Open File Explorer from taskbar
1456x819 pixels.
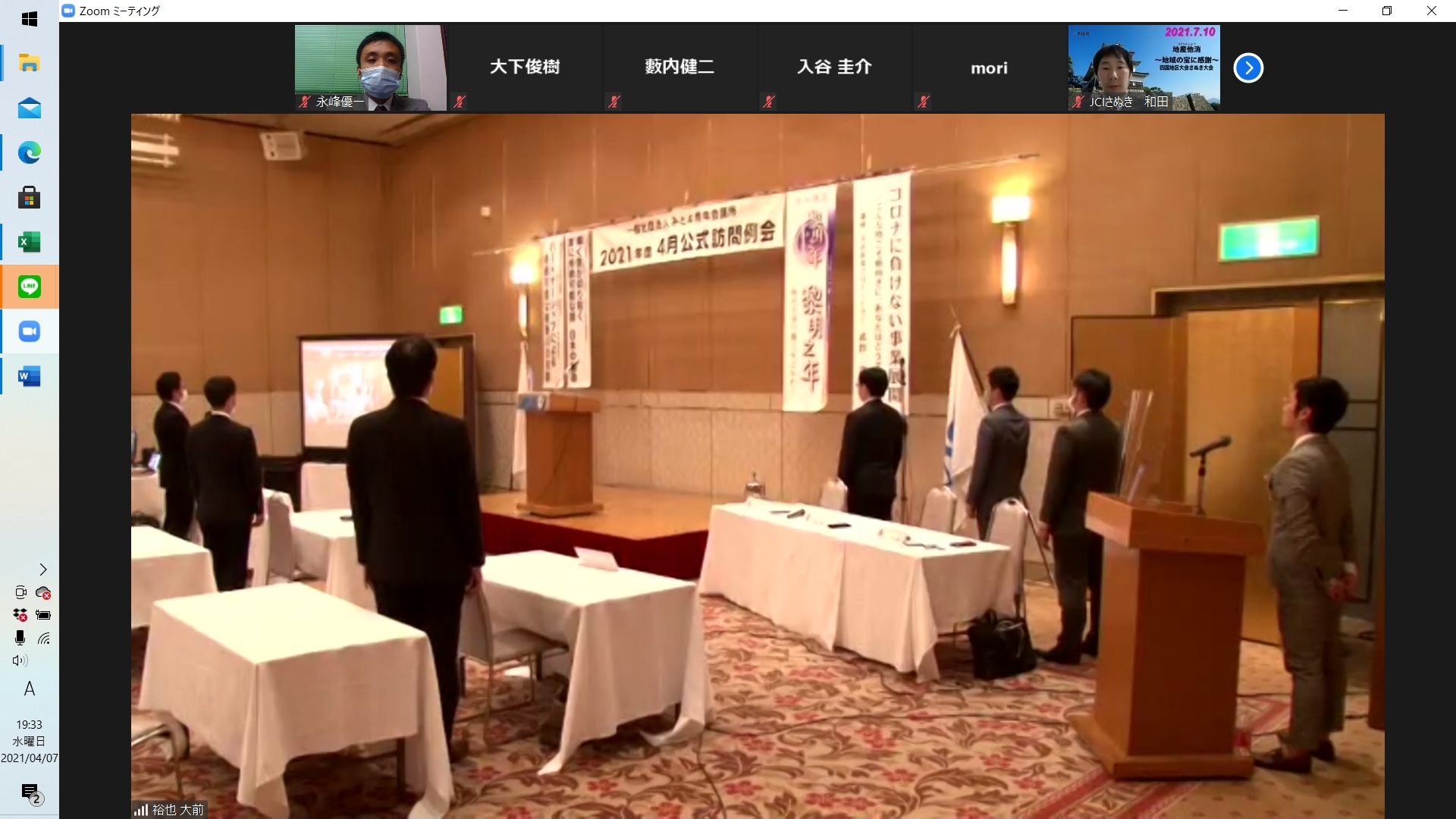coord(30,64)
